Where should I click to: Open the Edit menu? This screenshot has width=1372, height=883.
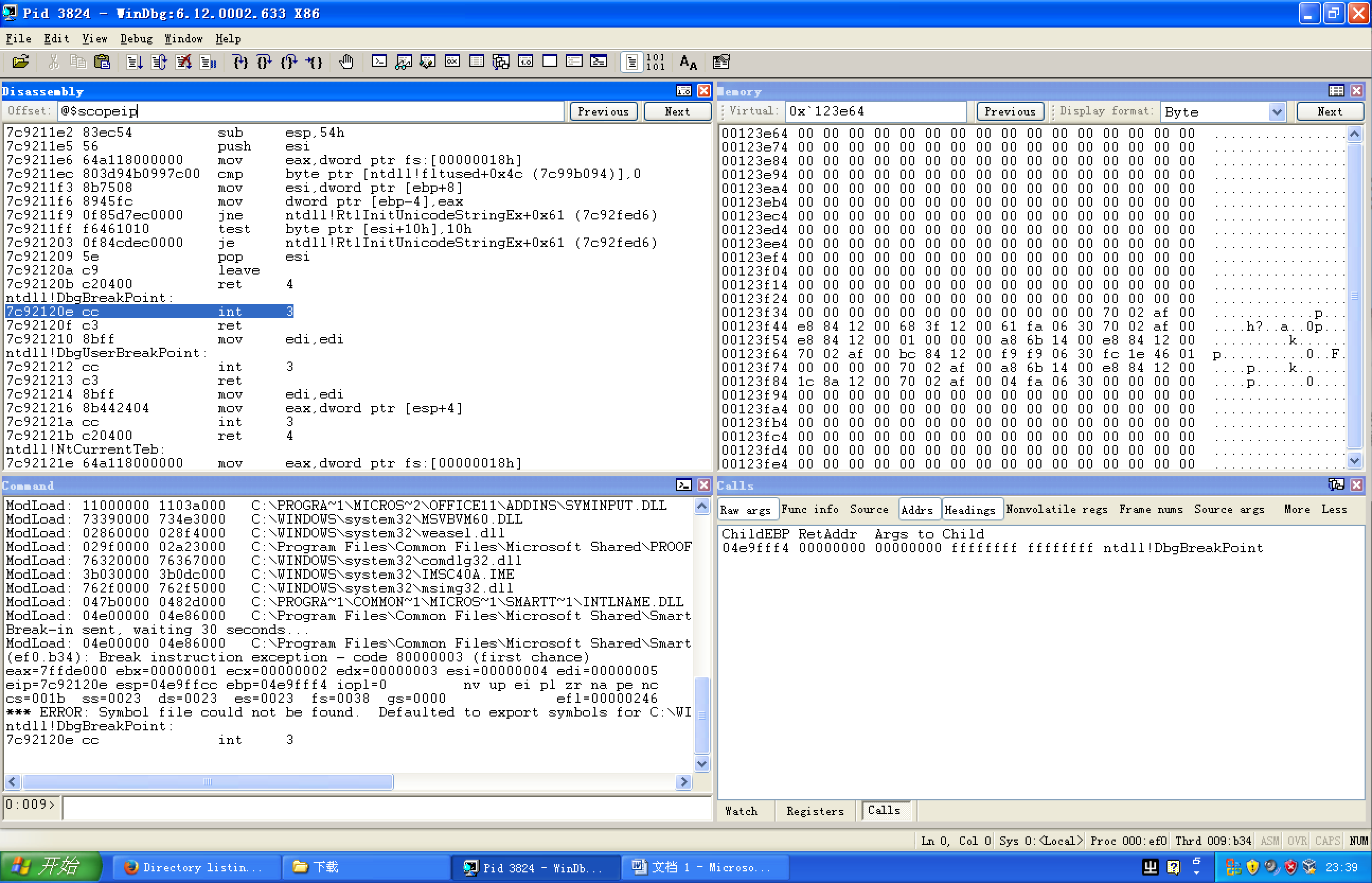(x=56, y=38)
